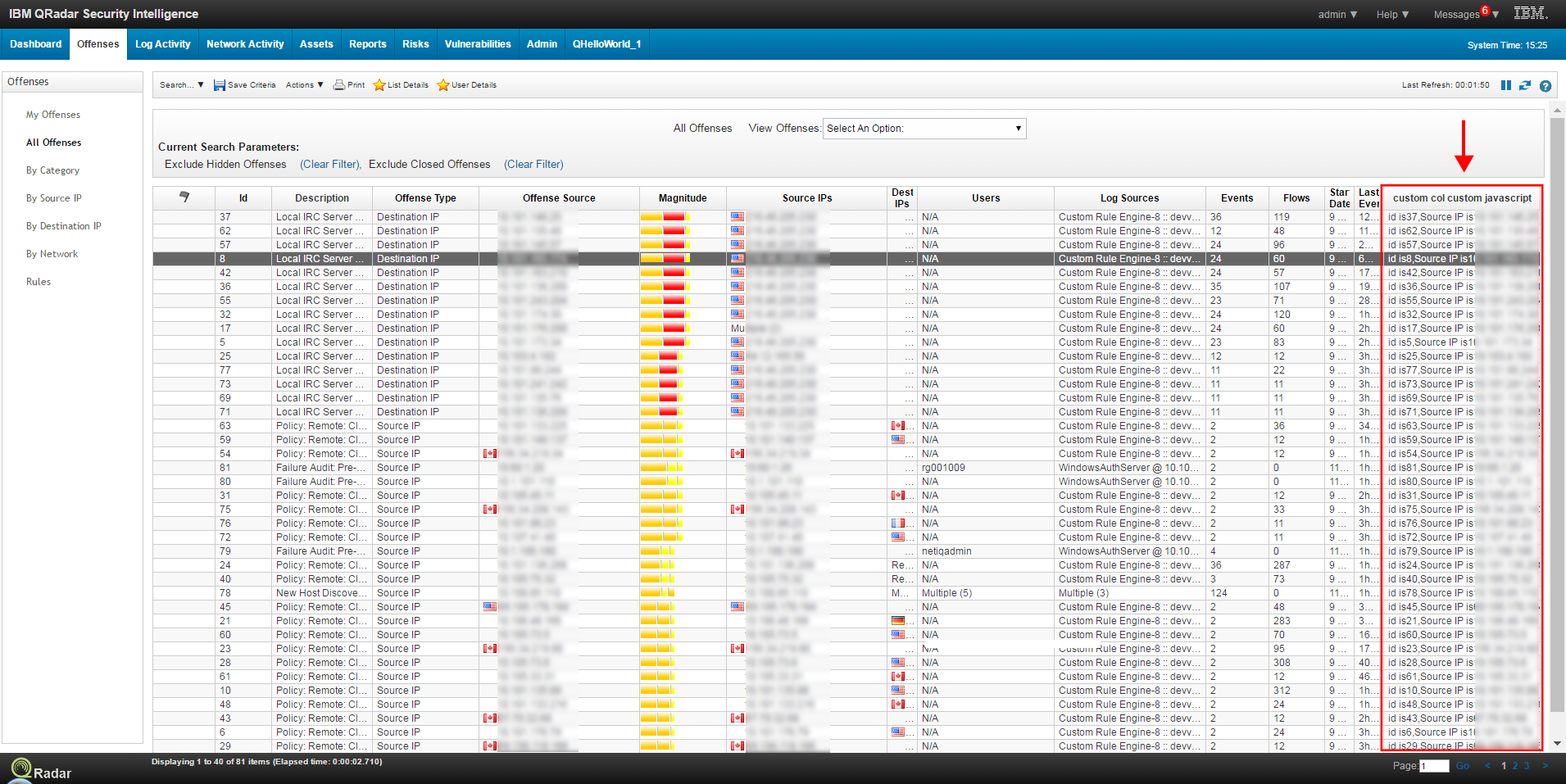Expand the View Offenses select box
1566x784 pixels.
click(924, 129)
